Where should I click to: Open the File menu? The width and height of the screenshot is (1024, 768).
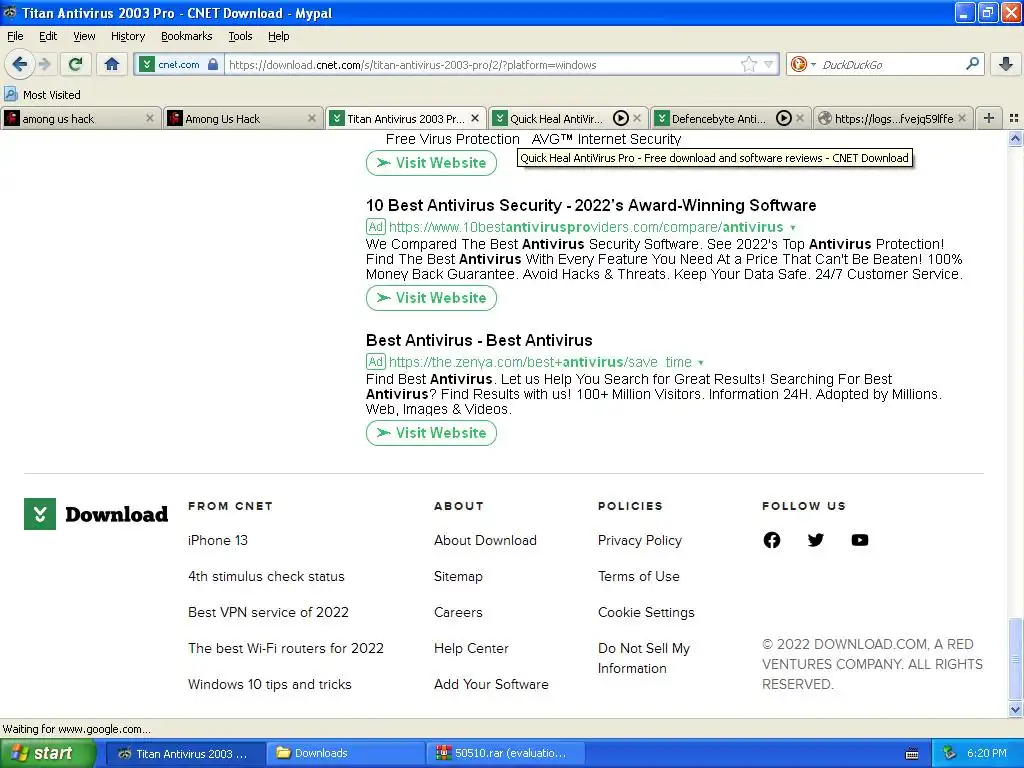point(15,36)
